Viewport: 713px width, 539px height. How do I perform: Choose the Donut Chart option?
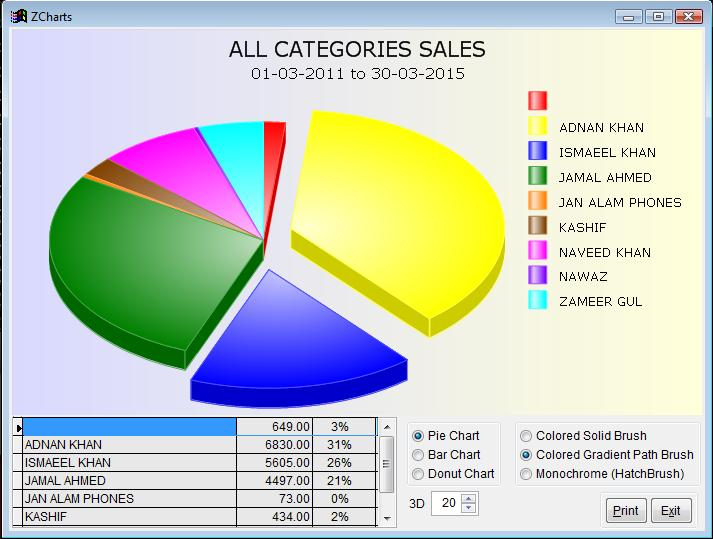click(x=453, y=474)
